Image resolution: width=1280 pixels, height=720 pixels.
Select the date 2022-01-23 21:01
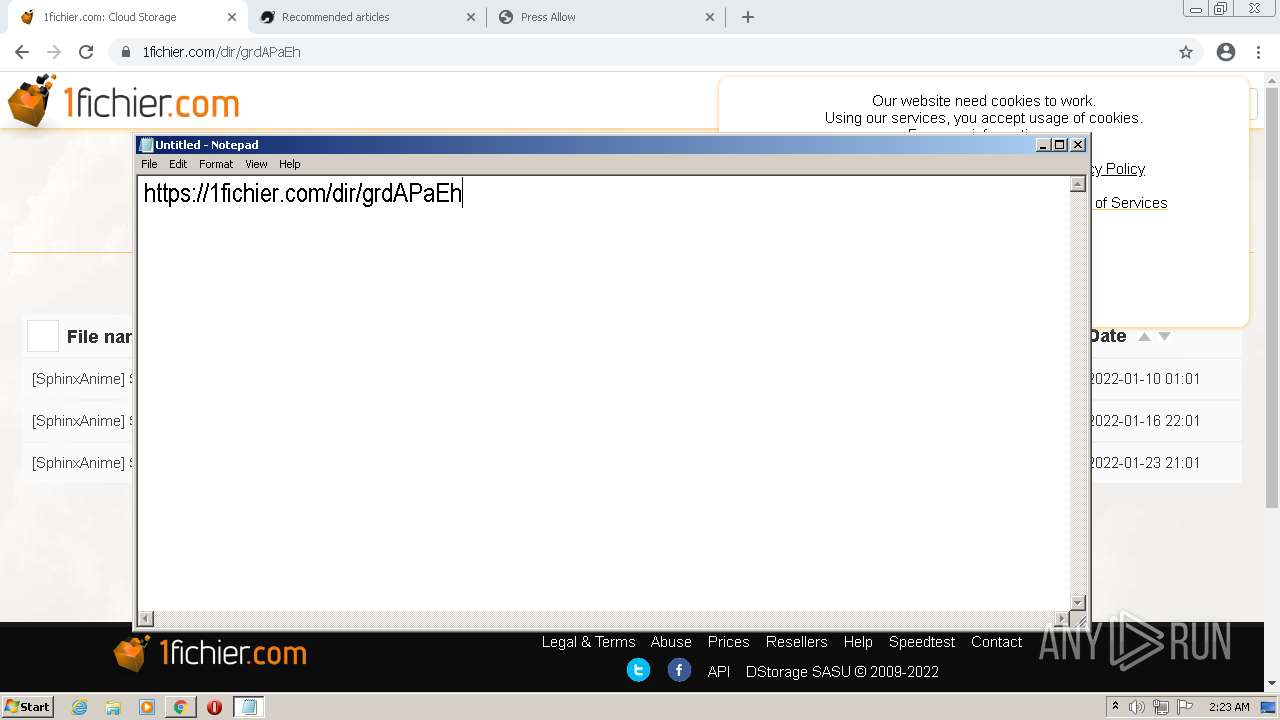1146,463
